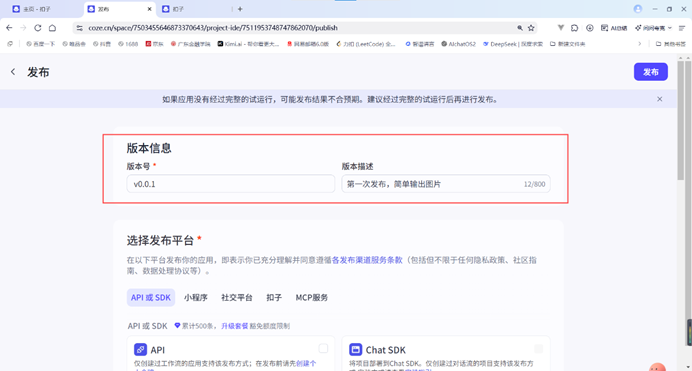Click the 升级套餐 upgrade link
692x371 pixels.
point(234,326)
